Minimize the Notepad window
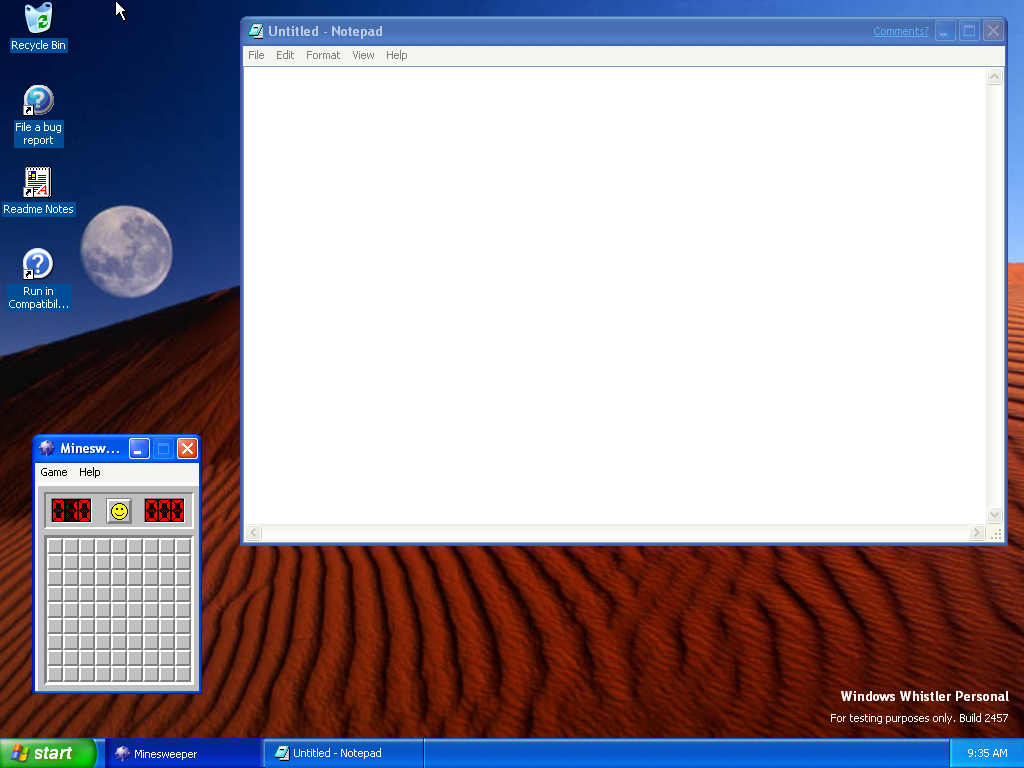Viewport: 1024px width, 768px height. click(x=945, y=31)
